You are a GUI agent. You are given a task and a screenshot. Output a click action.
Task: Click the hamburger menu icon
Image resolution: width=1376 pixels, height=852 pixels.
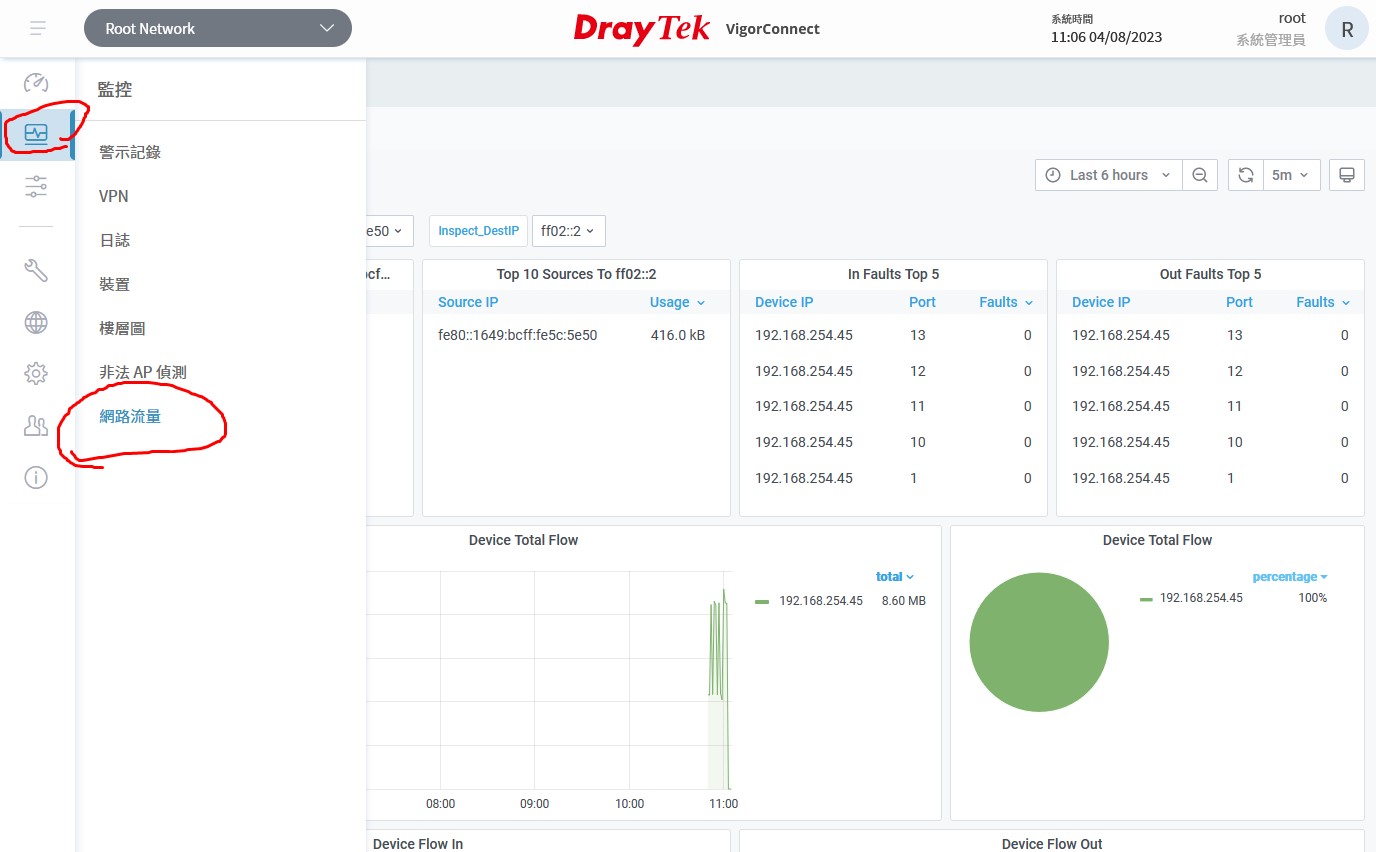(x=38, y=28)
